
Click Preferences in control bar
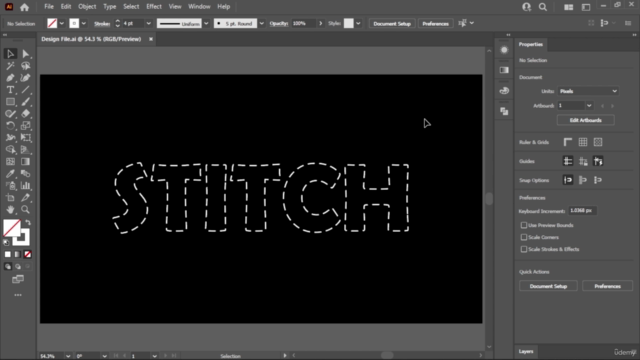tap(436, 24)
